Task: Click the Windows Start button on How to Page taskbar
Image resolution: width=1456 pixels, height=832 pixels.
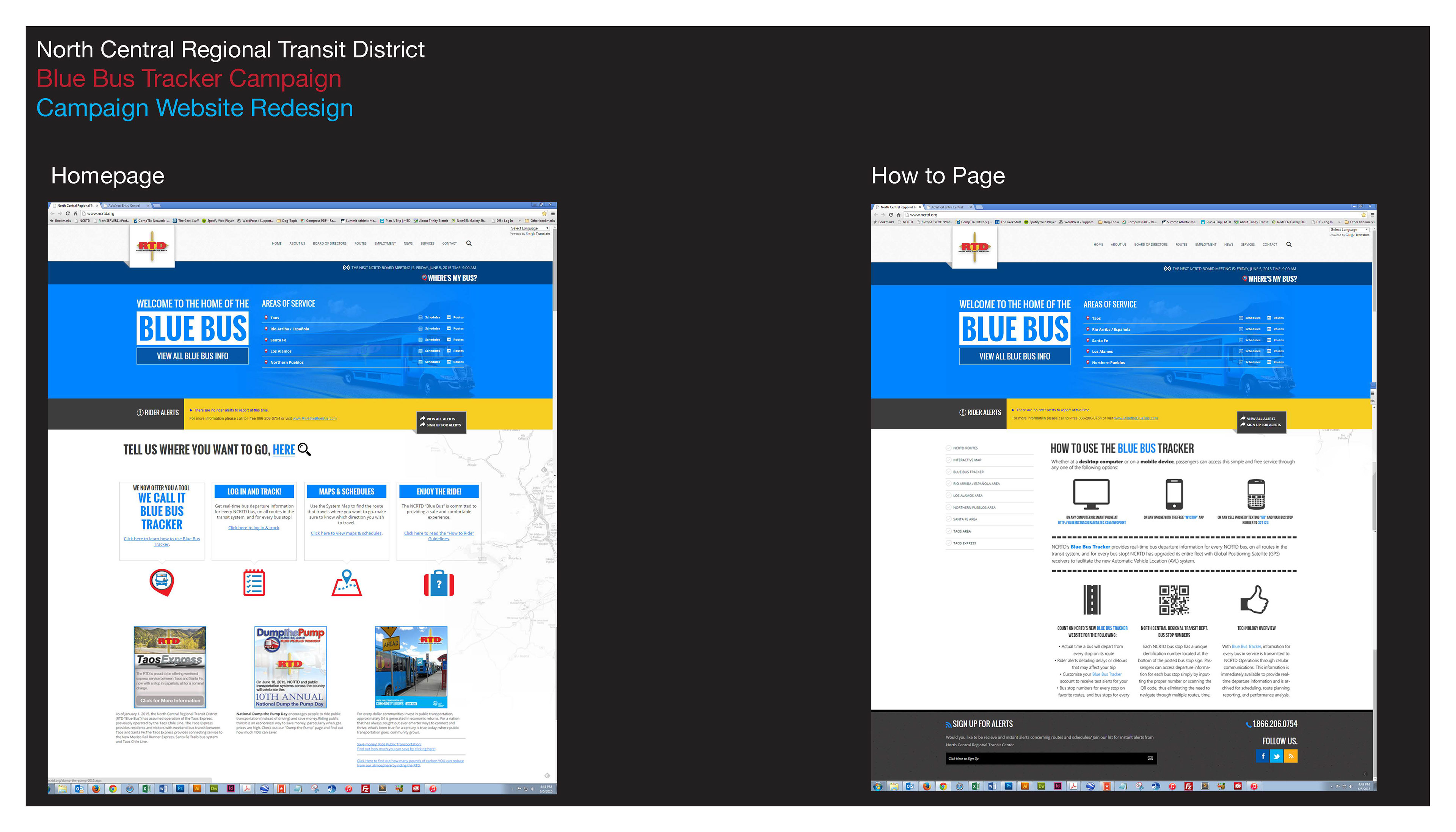Action: (x=877, y=786)
